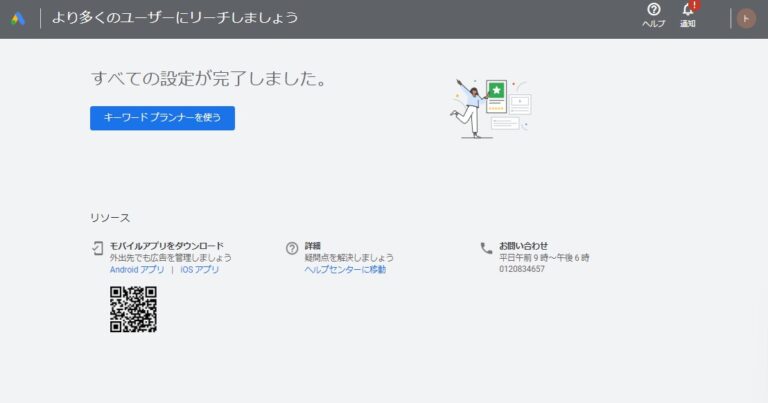
Task: Click the question mark icon beside 詳細
Action: pyautogui.click(x=292, y=247)
